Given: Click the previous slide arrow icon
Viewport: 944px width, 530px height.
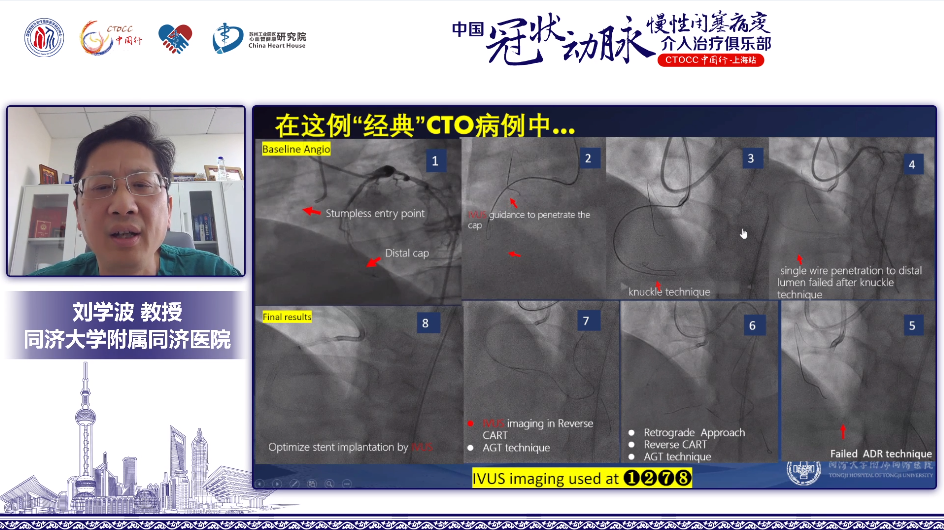Looking at the screenshot, I should coord(261,482).
